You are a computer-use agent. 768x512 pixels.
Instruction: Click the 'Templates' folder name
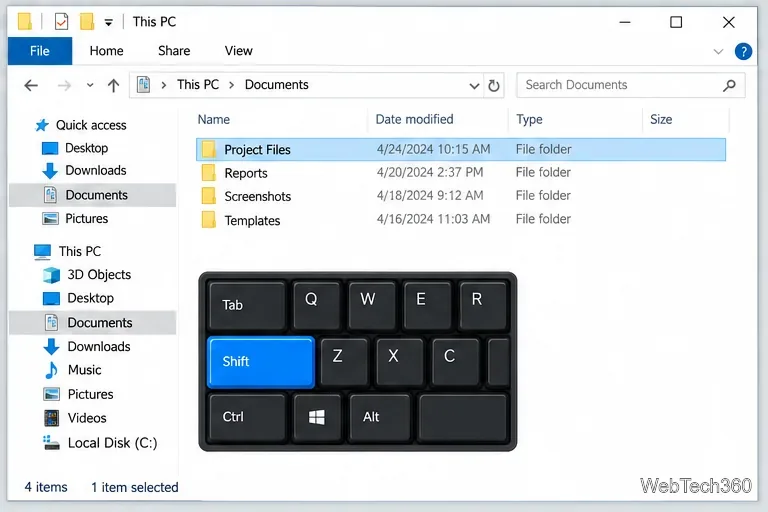point(252,220)
